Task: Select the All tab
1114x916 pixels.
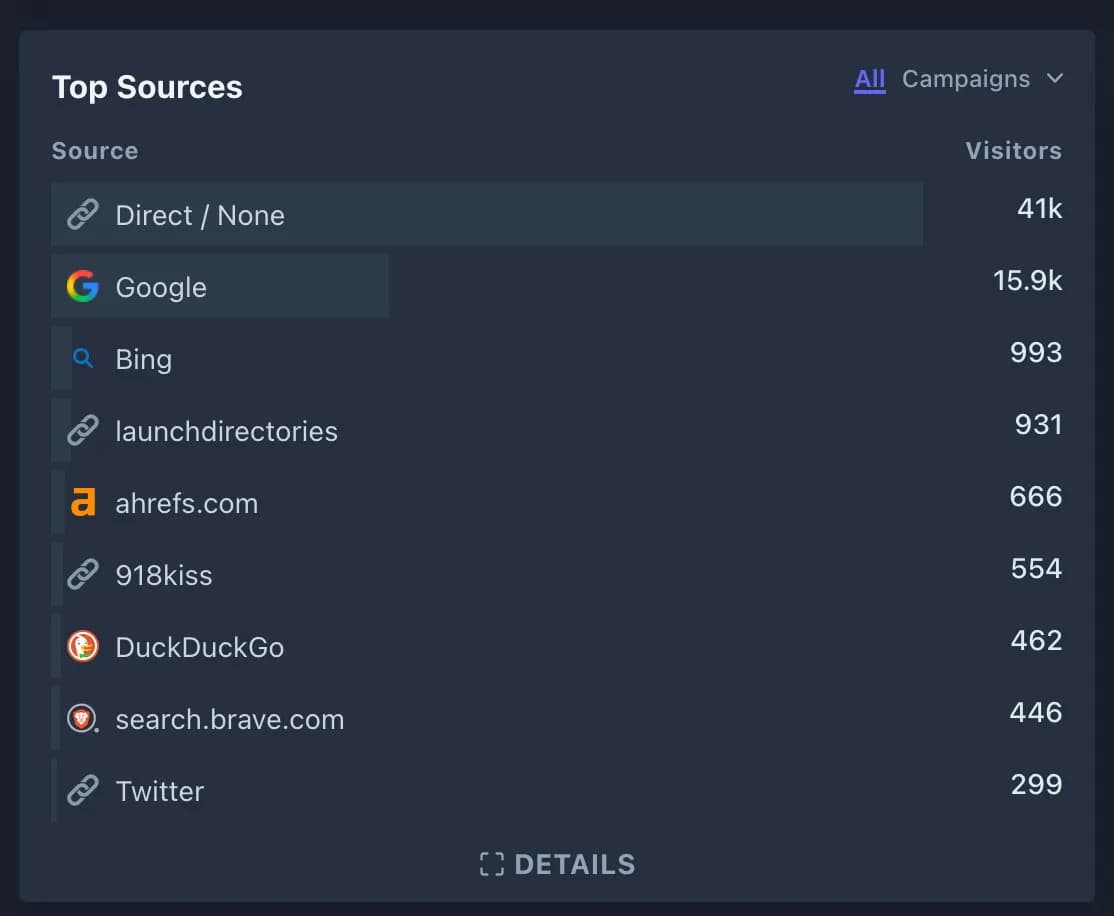Action: click(870, 79)
